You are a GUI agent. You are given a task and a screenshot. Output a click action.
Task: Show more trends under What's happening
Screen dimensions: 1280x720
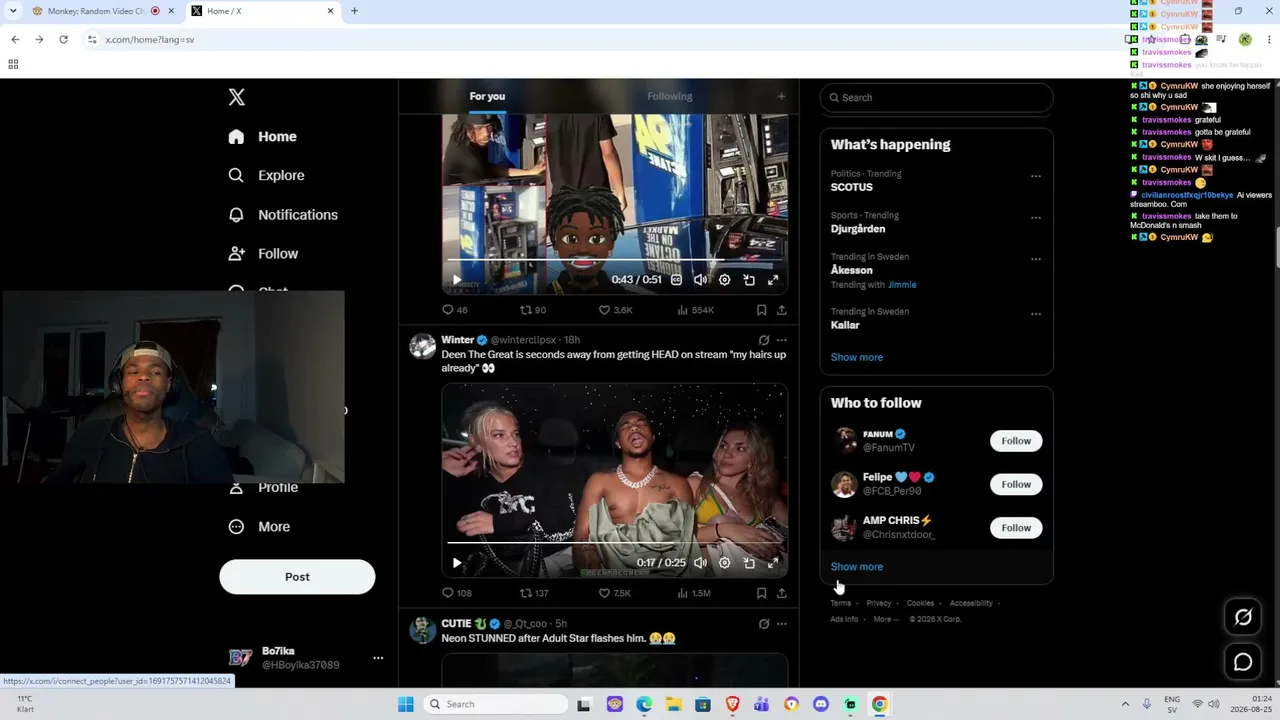click(857, 357)
